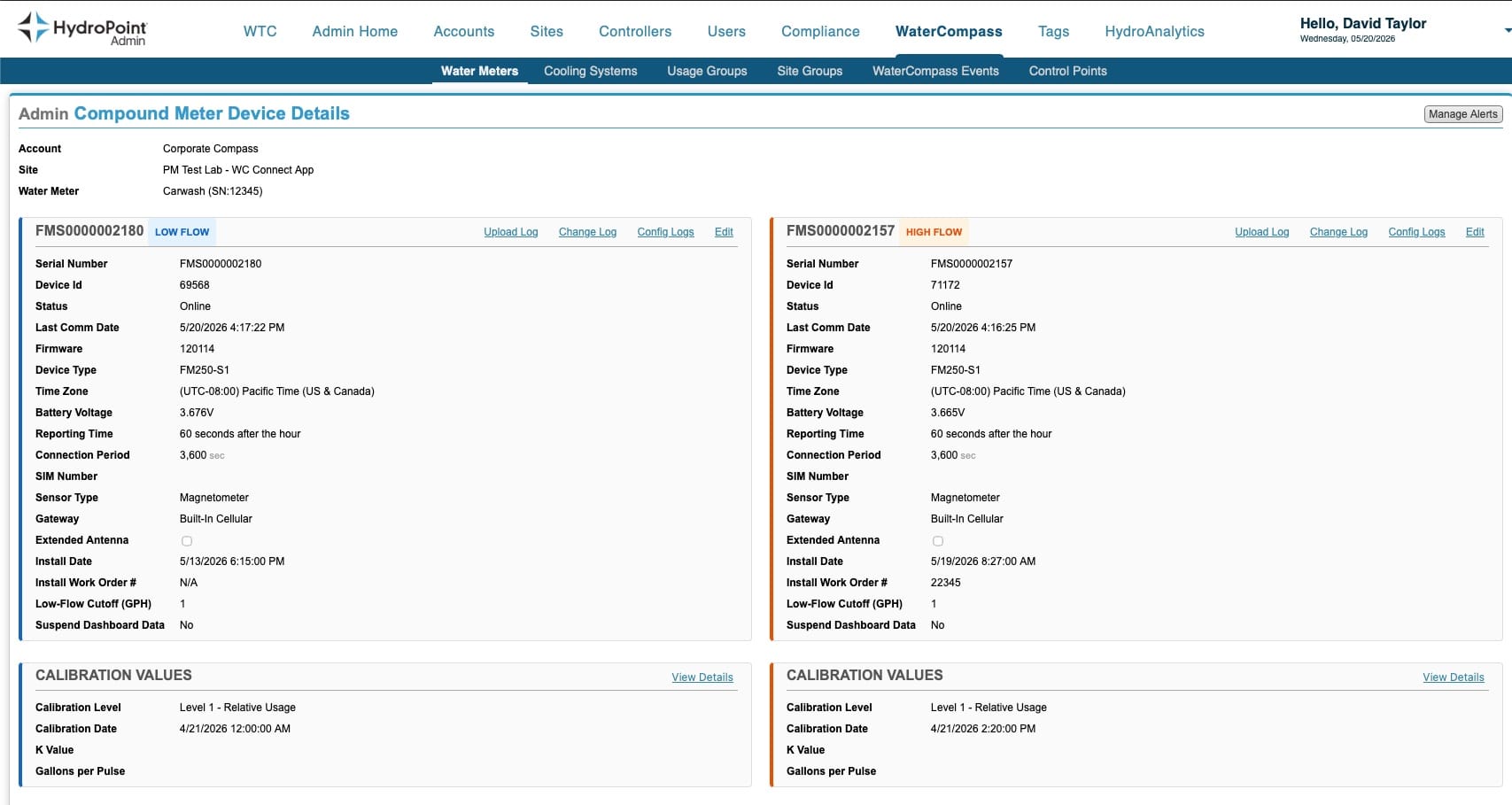The width and height of the screenshot is (1512, 805).
Task: Click the HIGH FLOW badge label
Action: point(934,232)
